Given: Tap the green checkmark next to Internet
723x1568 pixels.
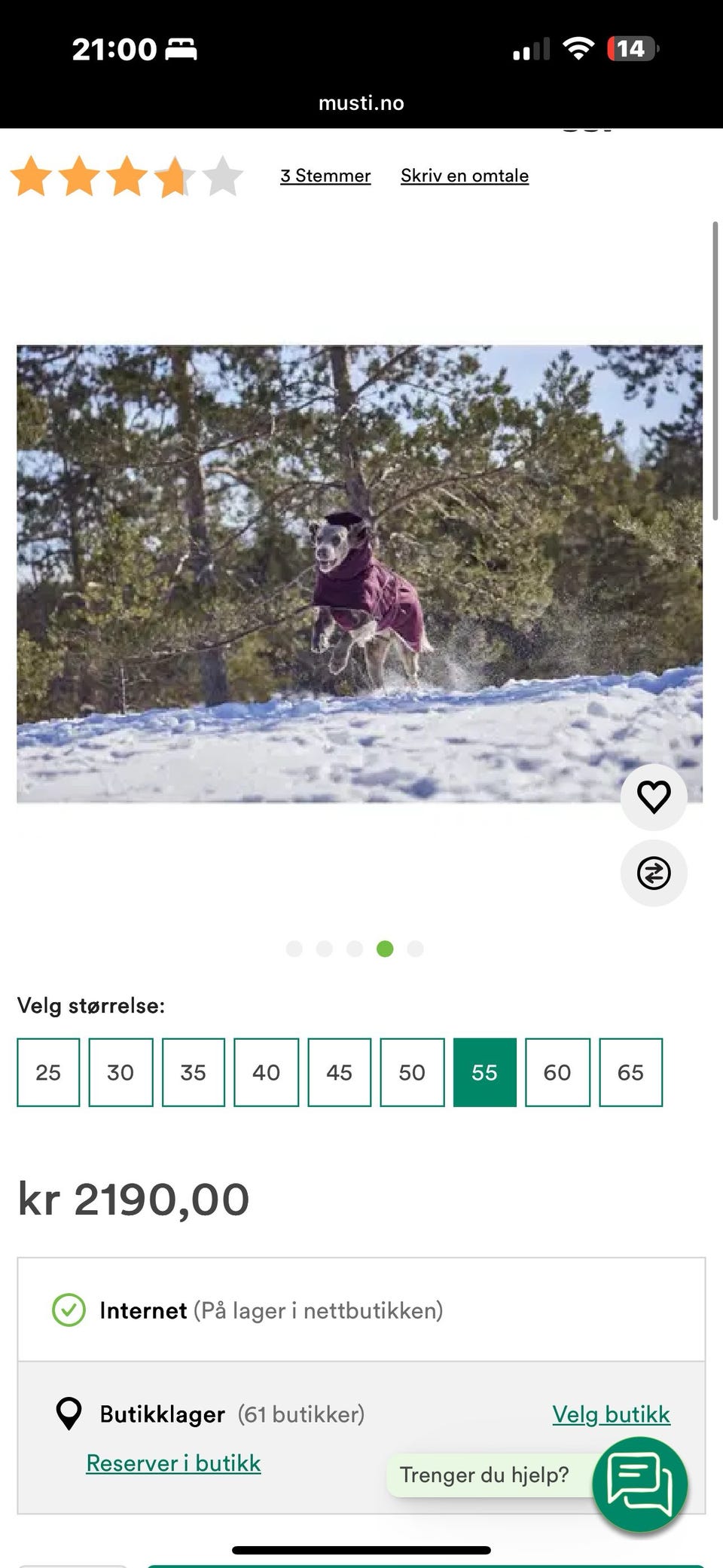Looking at the screenshot, I should 69,1310.
